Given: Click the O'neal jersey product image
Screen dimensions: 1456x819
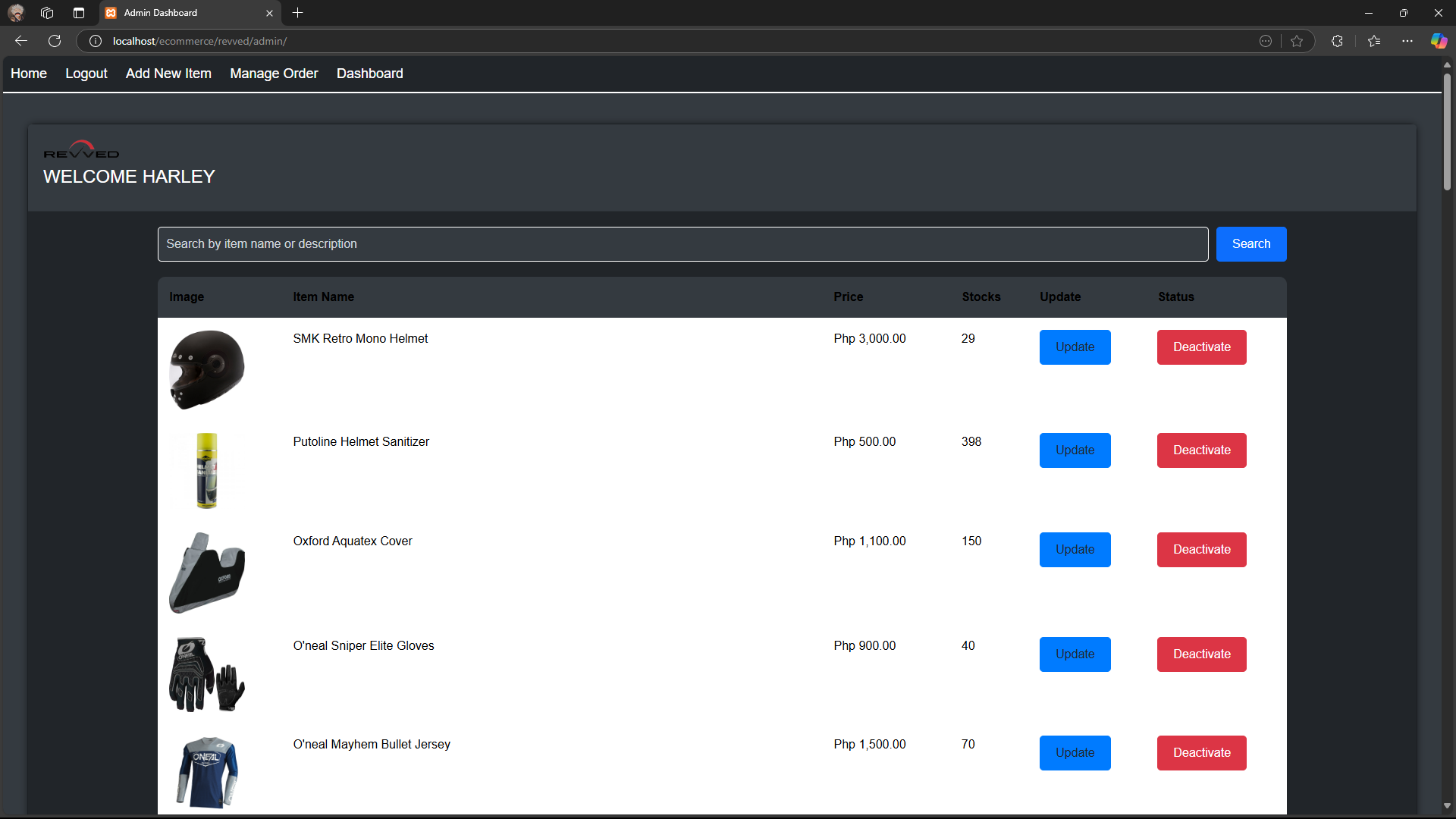Looking at the screenshot, I should pos(207,773).
